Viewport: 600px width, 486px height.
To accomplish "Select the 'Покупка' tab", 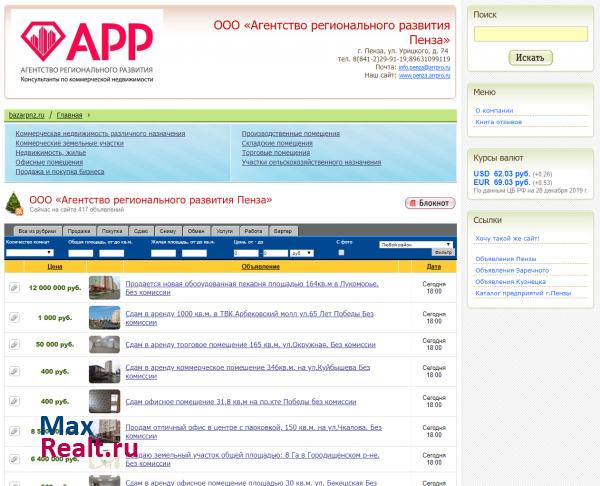I will click(112, 231).
